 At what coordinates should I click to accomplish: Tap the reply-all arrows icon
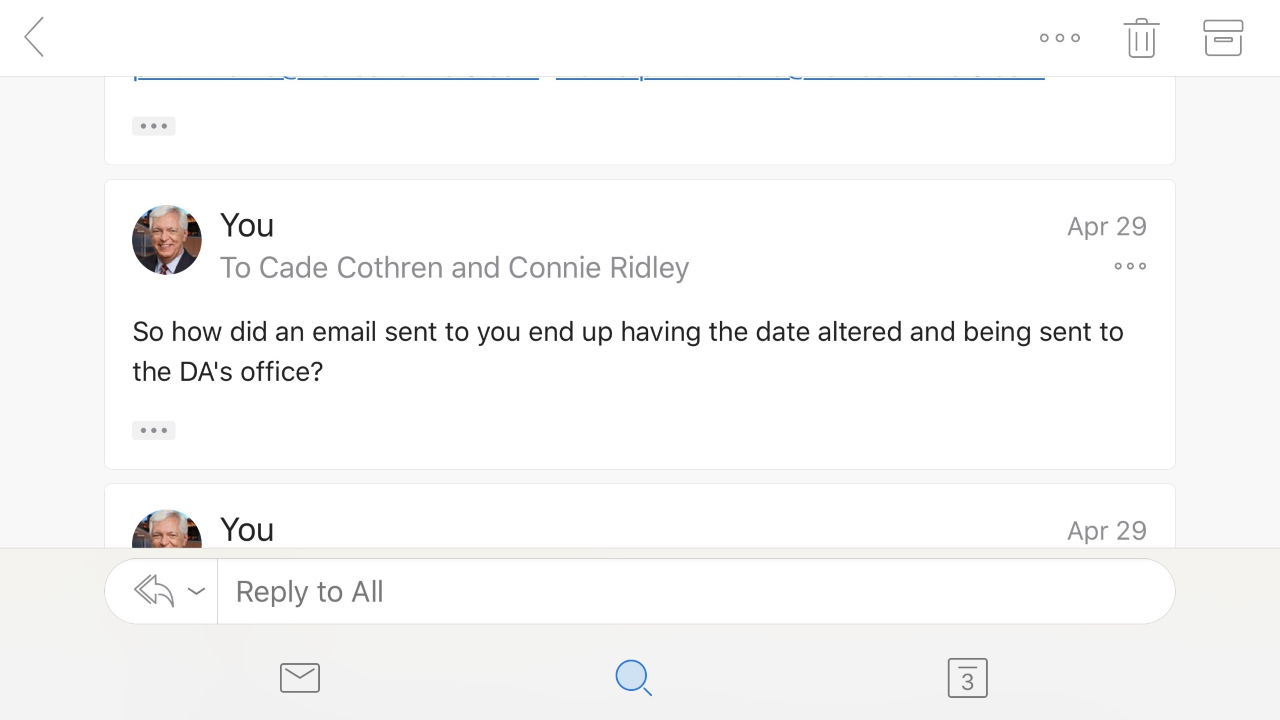pos(154,591)
